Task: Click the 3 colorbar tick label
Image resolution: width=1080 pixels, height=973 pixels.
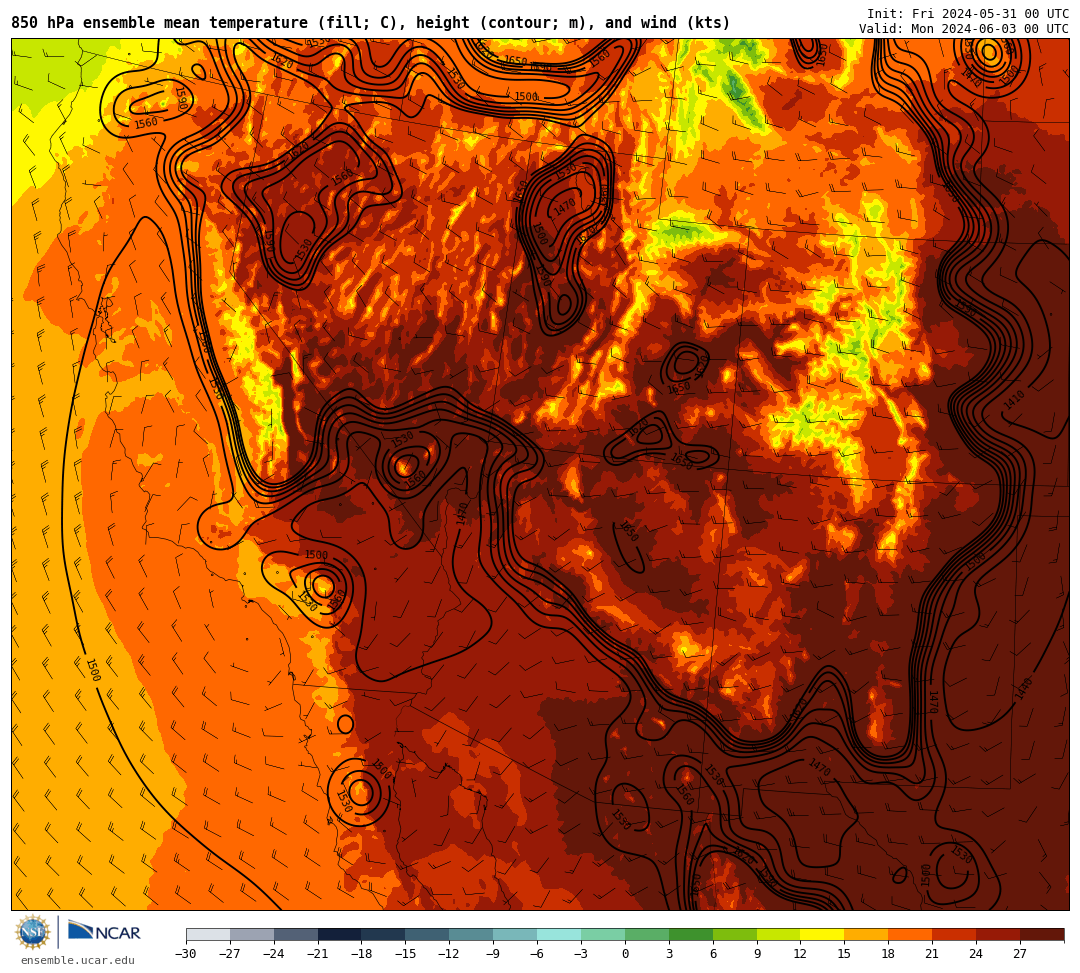Action: point(669,954)
